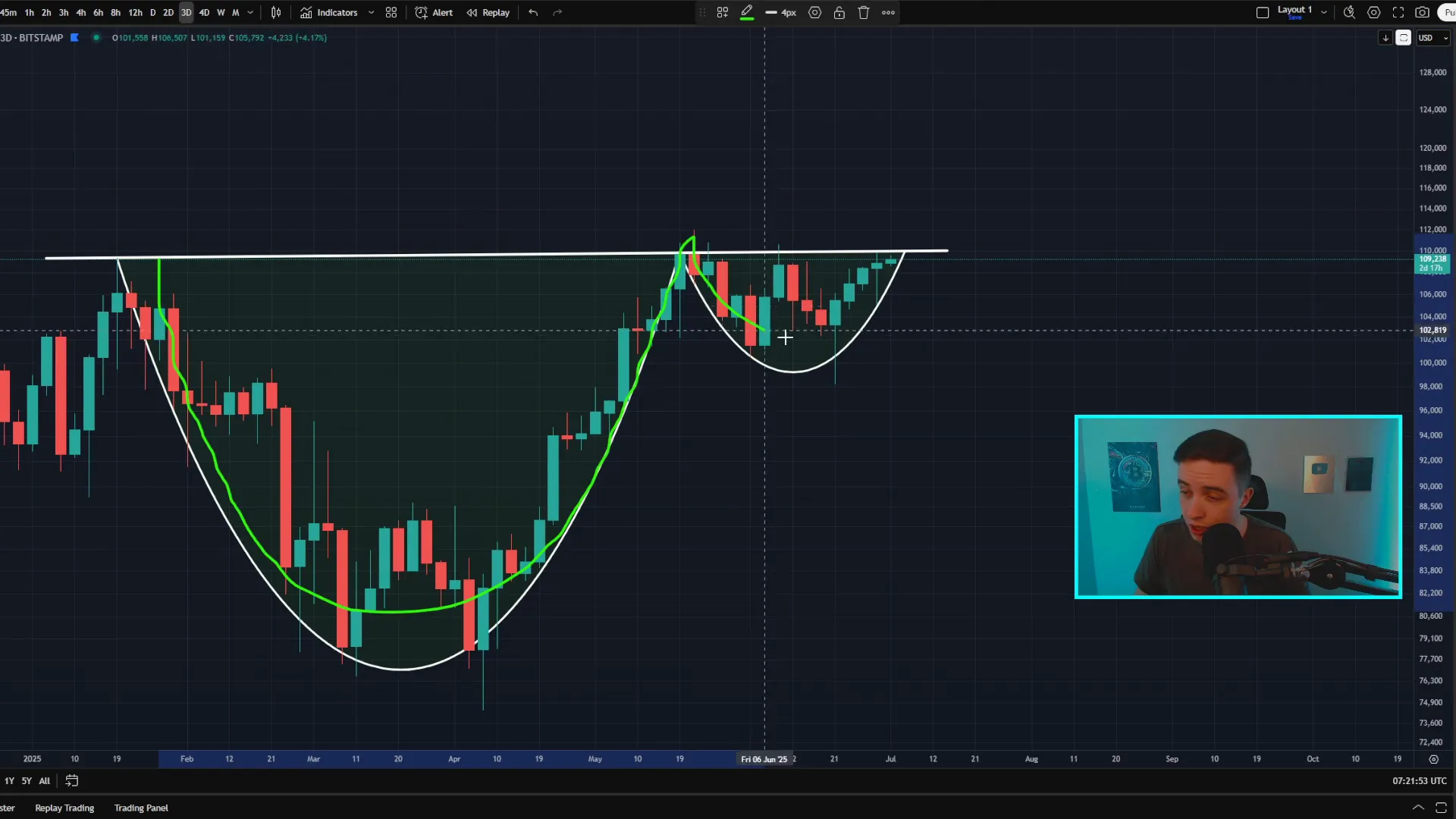Redo the undone chart action
This screenshot has width=1456, height=819.
click(x=557, y=13)
